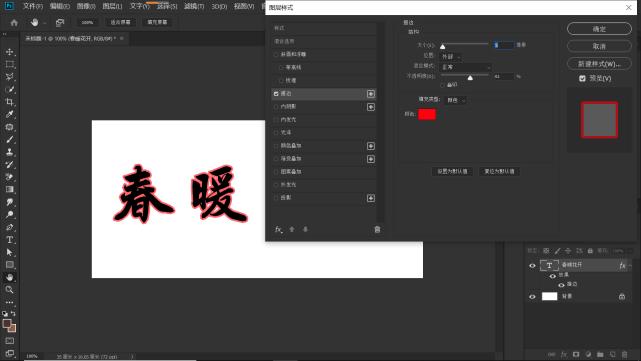Viewport: 641px width, 361px height.
Task: Toggle Effects (效果) visibility eye
Action: pyautogui.click(x=553, y=276)
